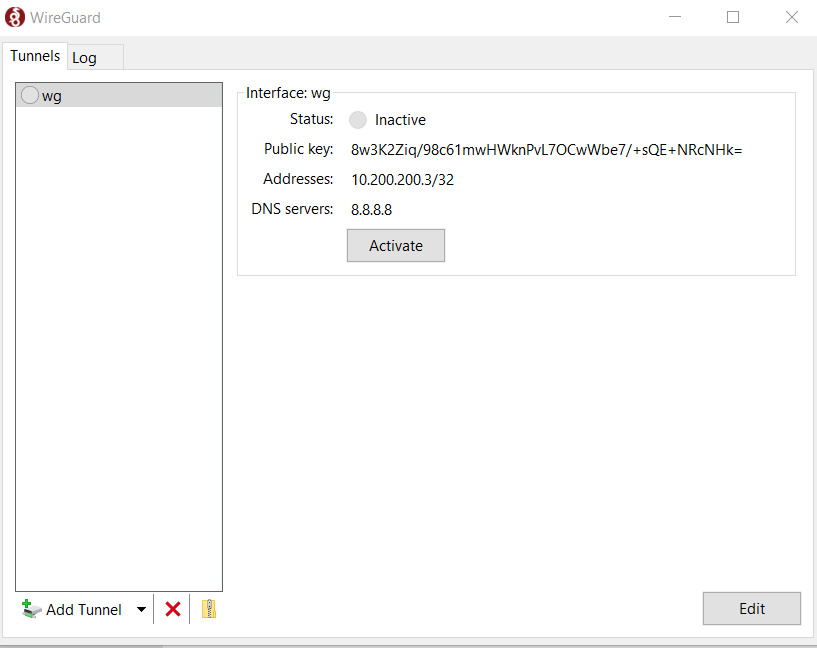
Task: Toggle the Status indicator next to Inactive
Action: tap(357, 119)
